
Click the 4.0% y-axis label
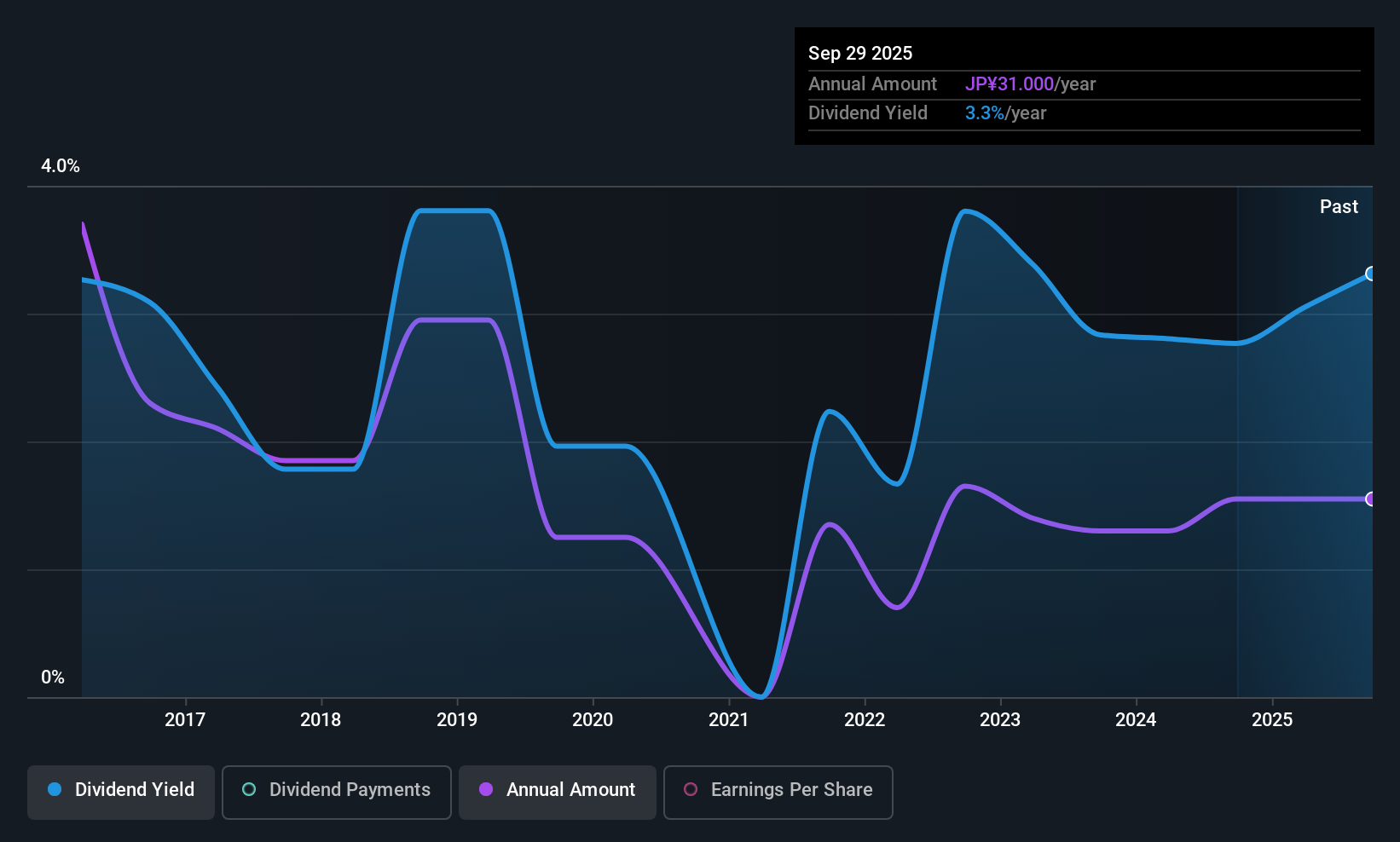[x=61, y=165]
